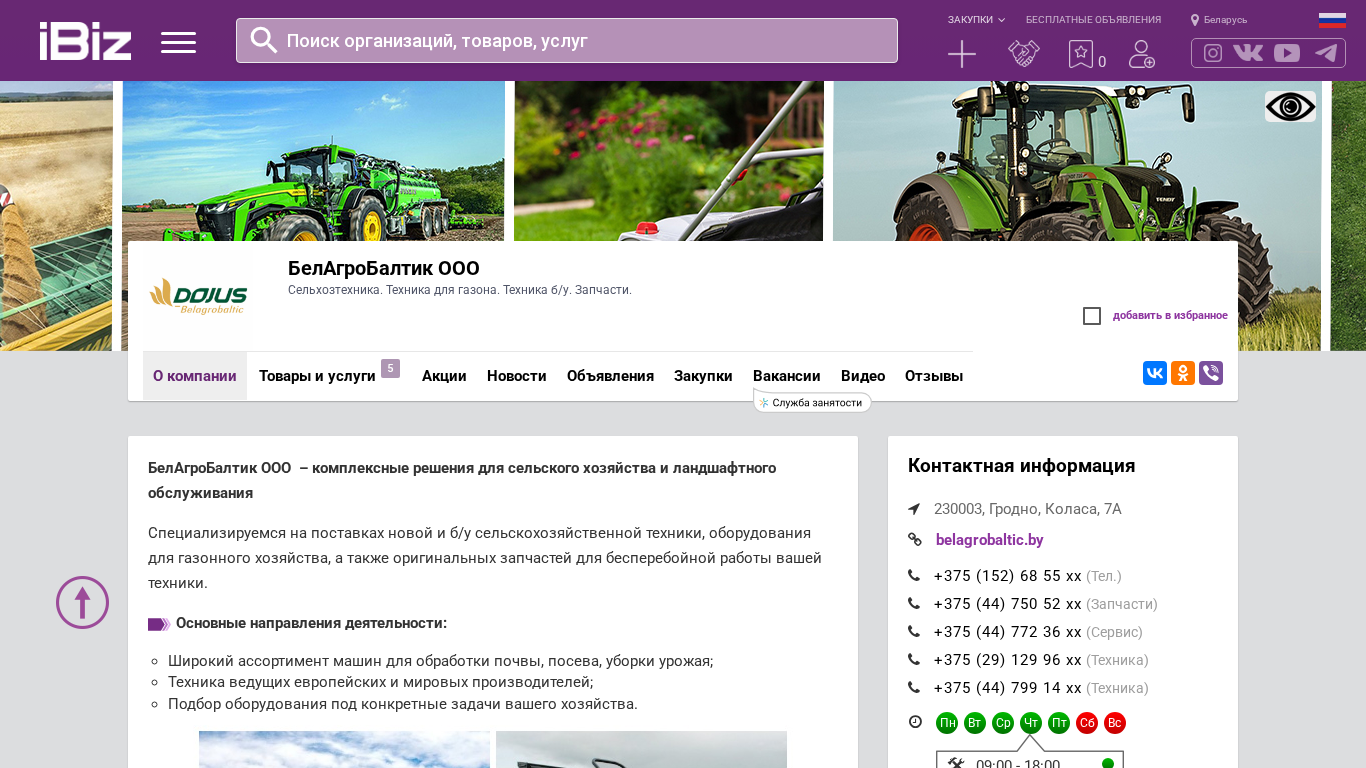Reveal phone +375 (152) 68 55 xx
1366x768 pixels.
coord(1008,576)
